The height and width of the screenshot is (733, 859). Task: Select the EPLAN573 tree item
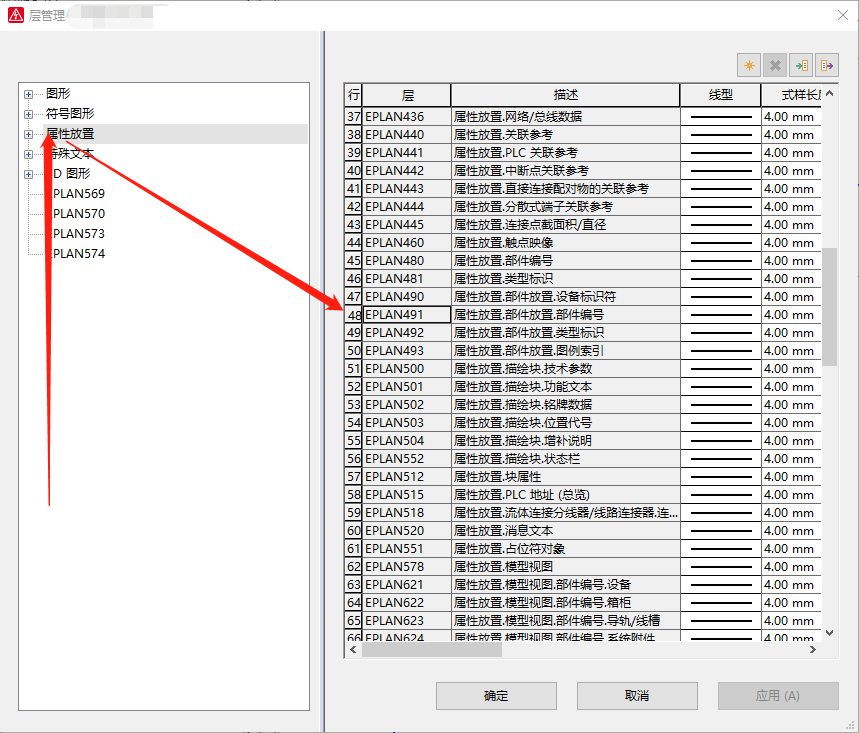(x=78, y=234)
